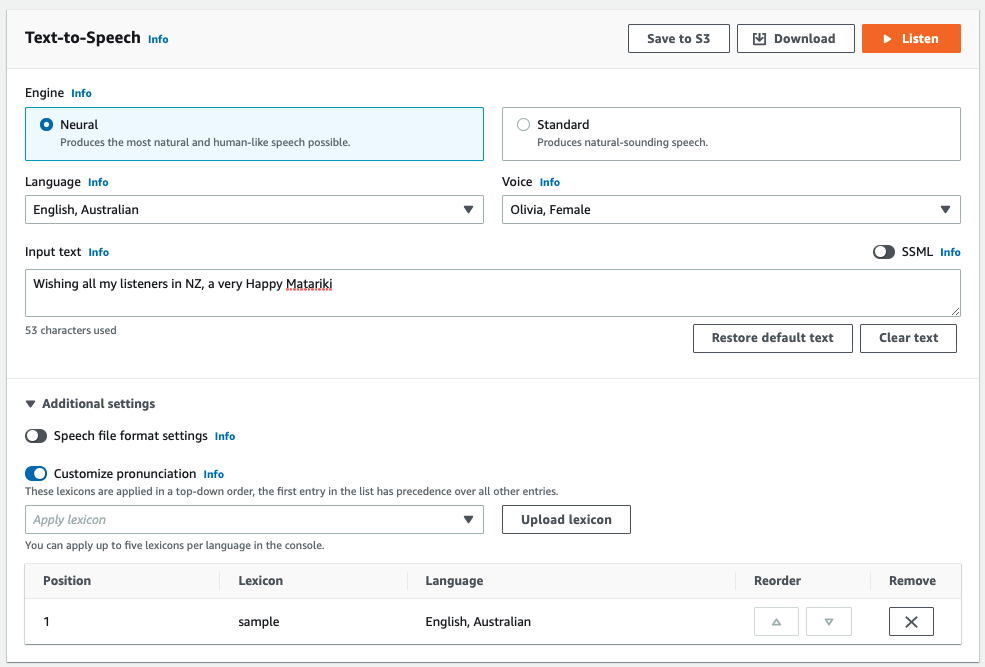Move sample lexicon up in order
The height and width of the screenshot is (667, 985).
(776, 622)
